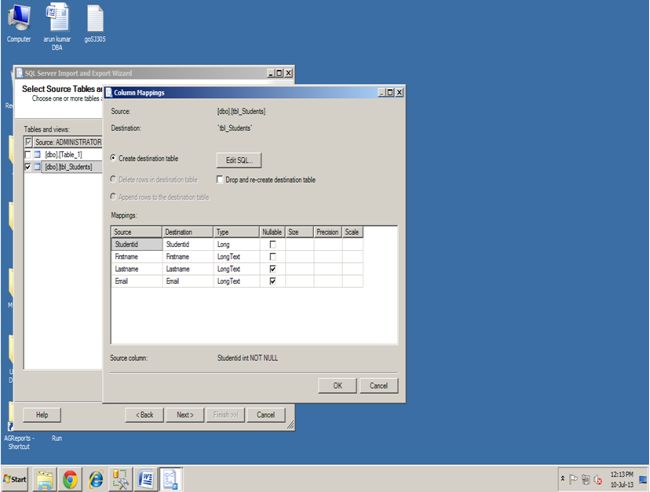Select the Email source cell

click(137, 281)
